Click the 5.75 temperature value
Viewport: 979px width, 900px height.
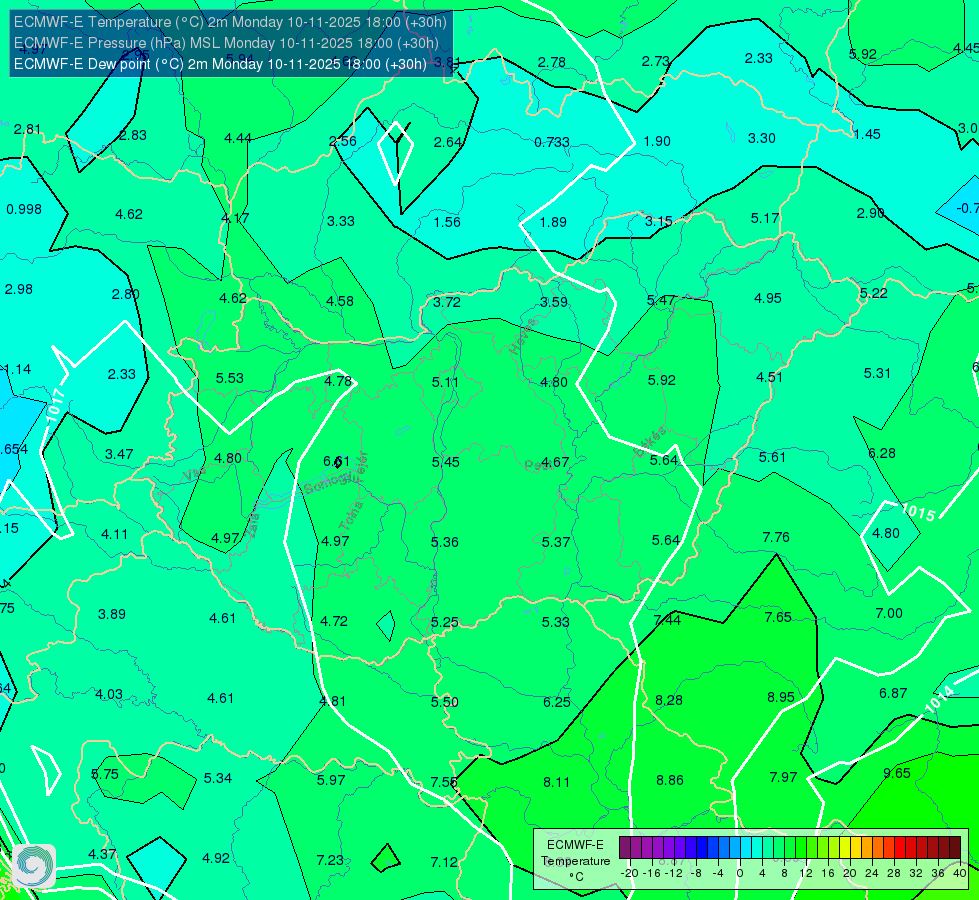point(105,774)
